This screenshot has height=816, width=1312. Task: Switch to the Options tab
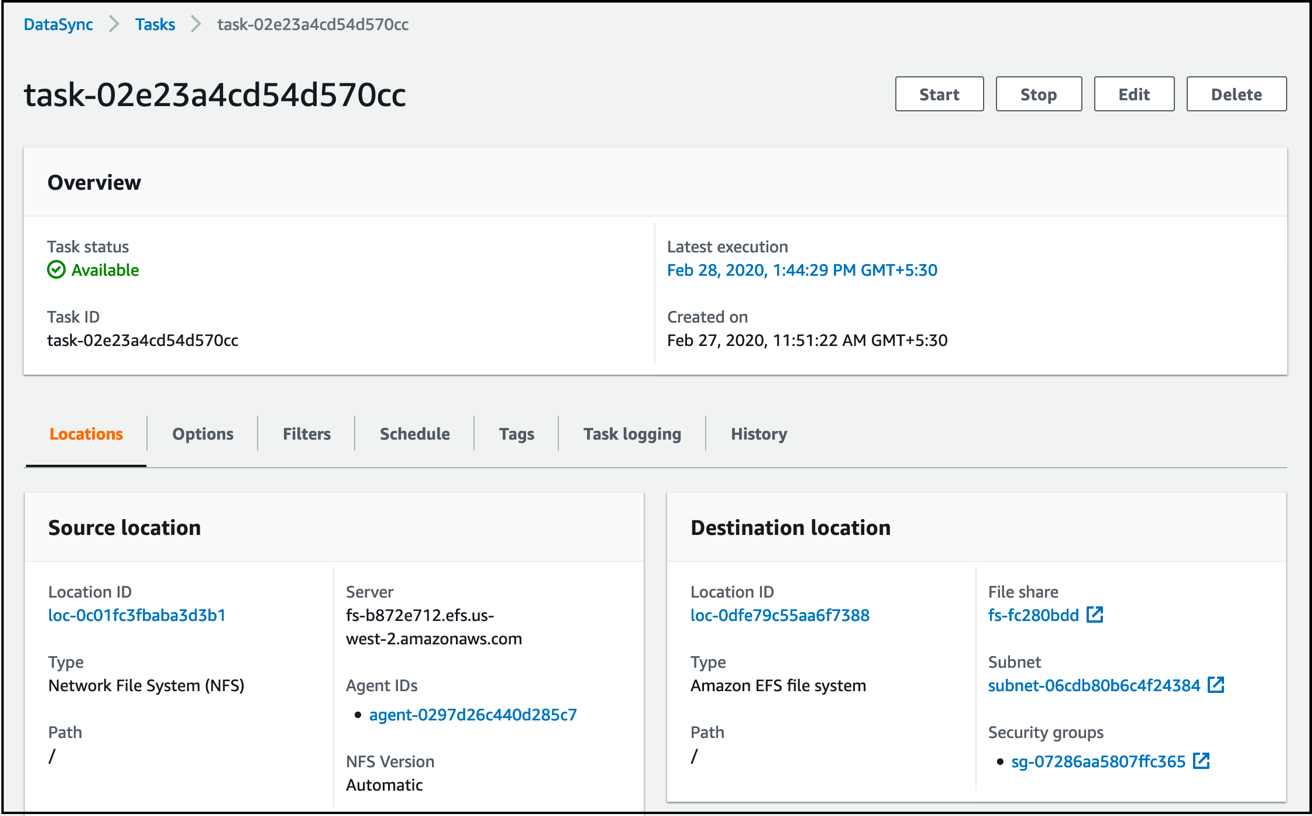coord(202,433)
